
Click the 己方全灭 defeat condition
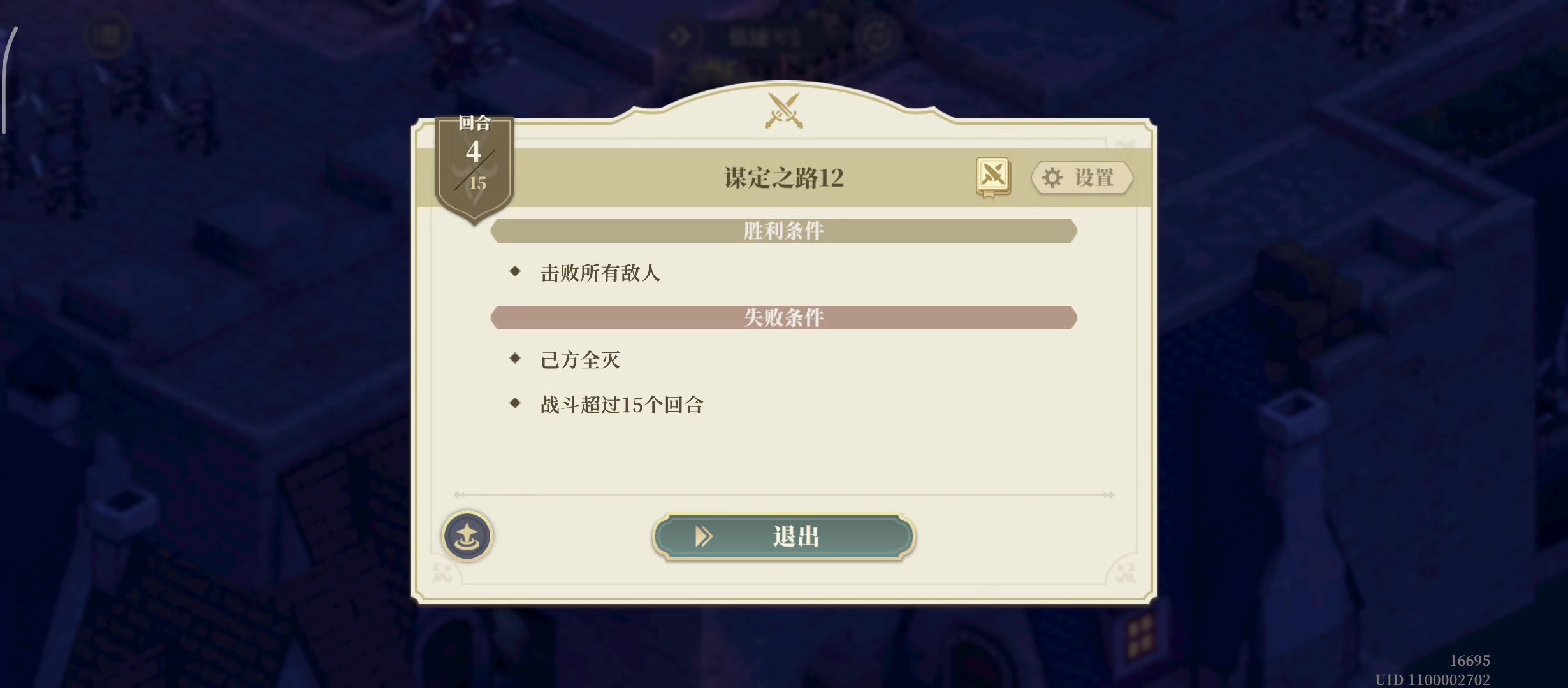click(580, 360)
